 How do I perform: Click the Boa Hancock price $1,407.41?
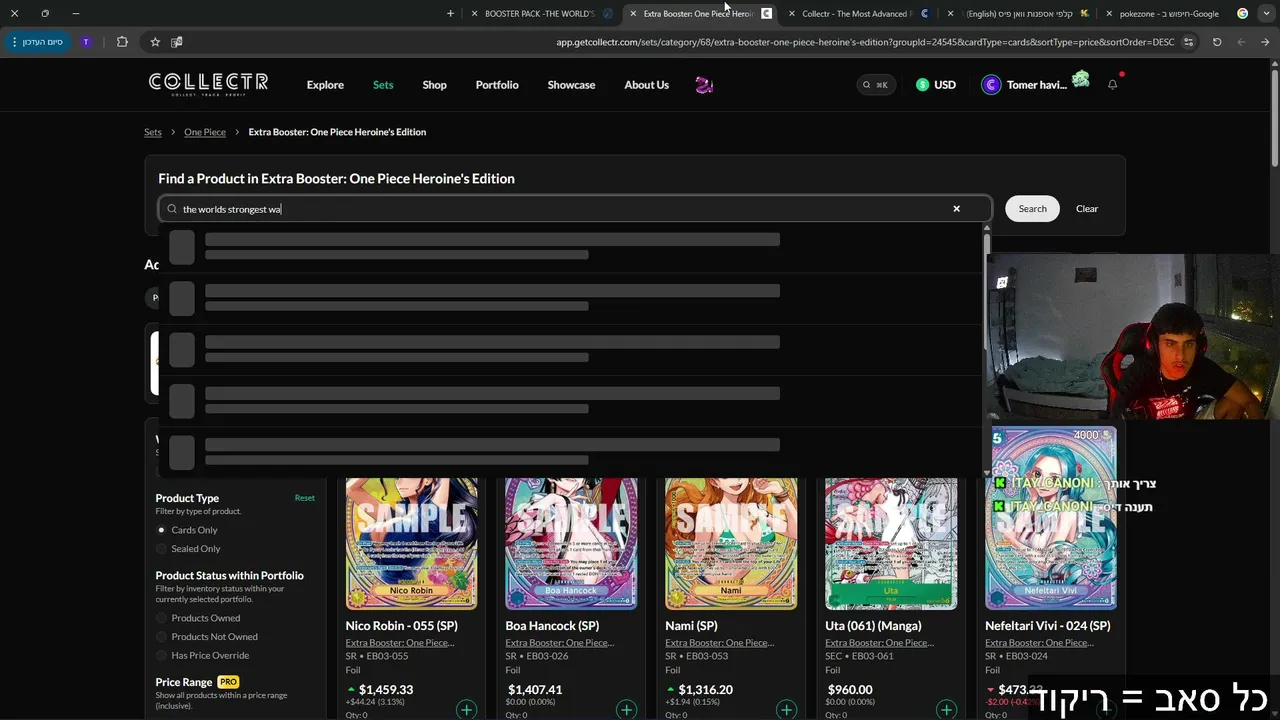(535, 690)
